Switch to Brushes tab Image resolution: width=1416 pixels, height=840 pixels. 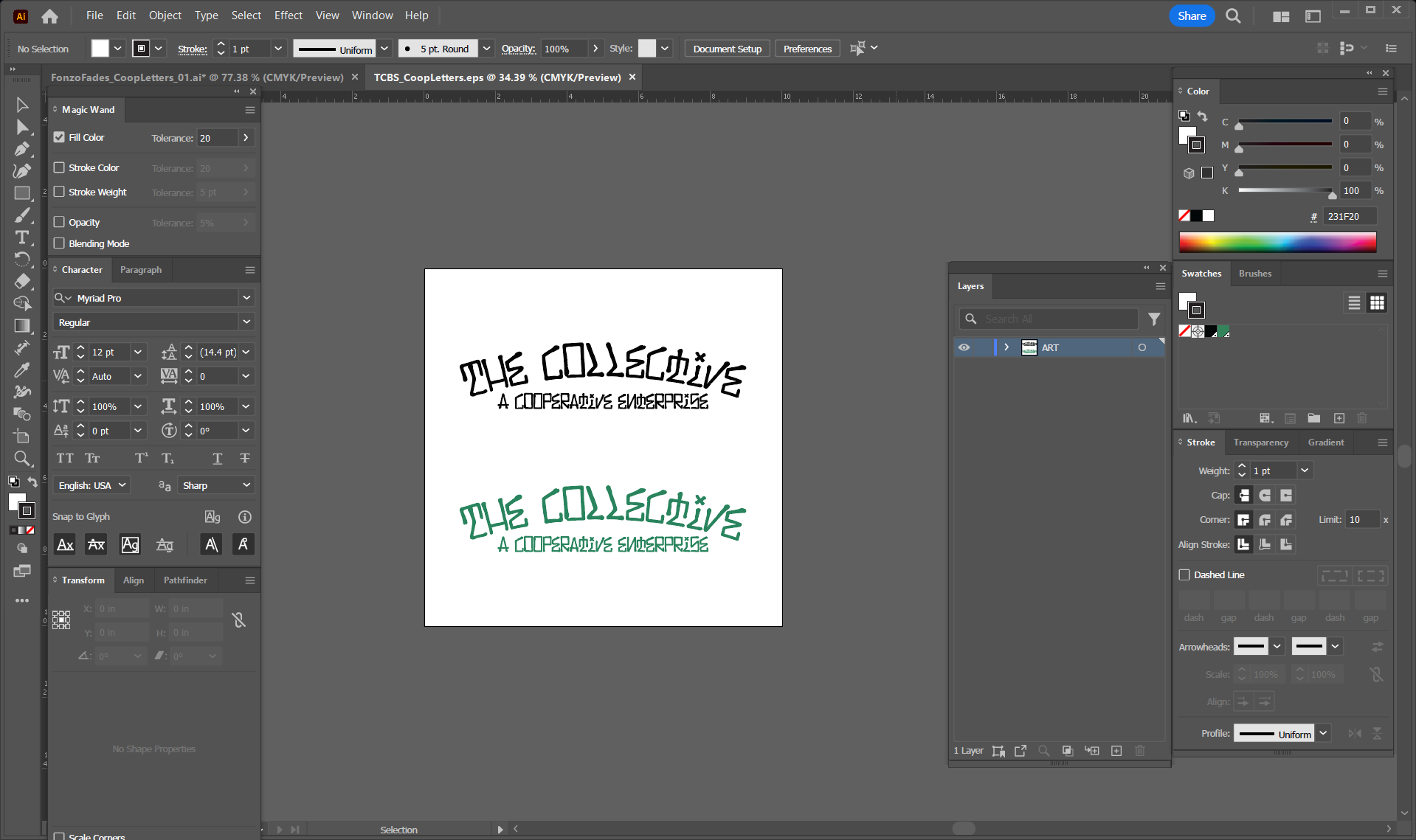click(1255, 274)
